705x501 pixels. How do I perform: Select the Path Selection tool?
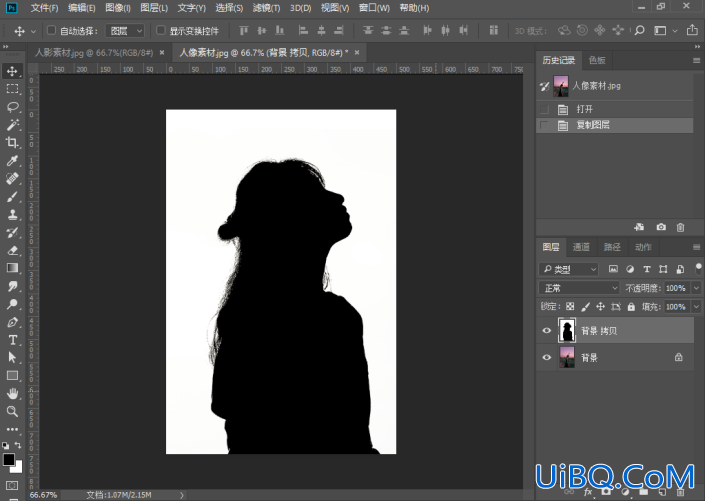[x=12, y=358]
